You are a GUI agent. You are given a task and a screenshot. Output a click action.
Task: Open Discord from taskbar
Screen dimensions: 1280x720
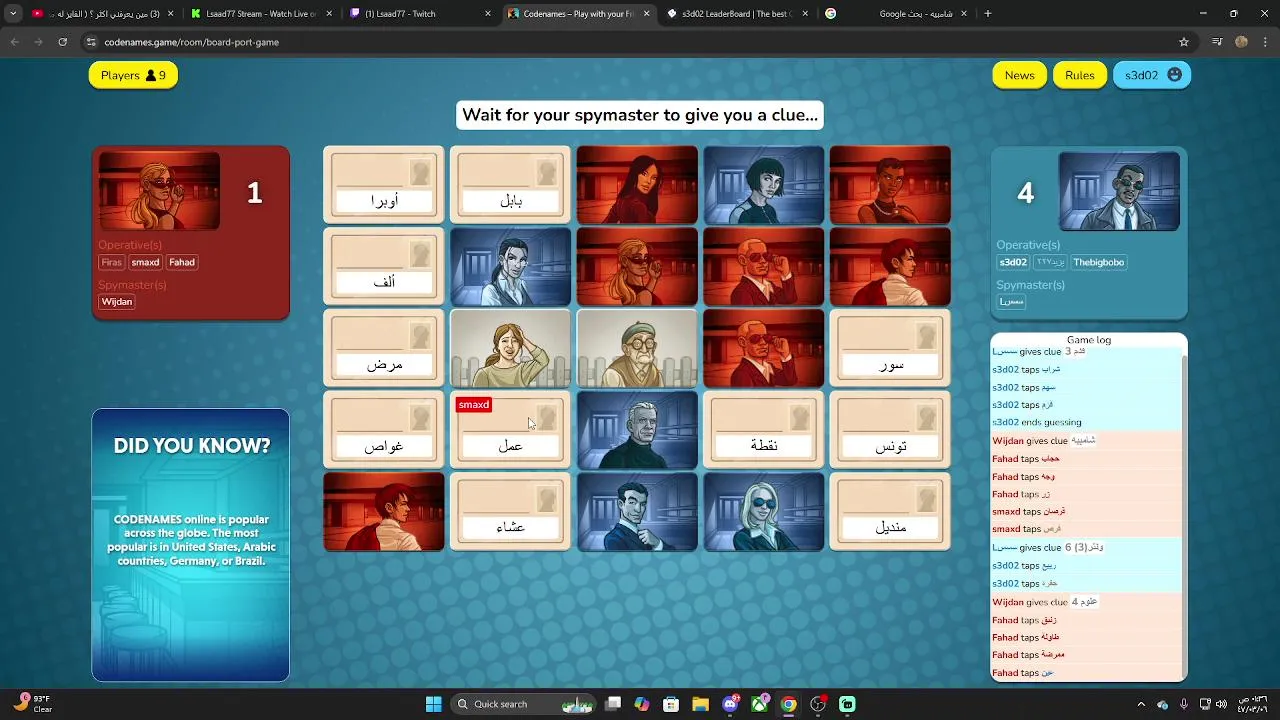(x=730, y=704)
